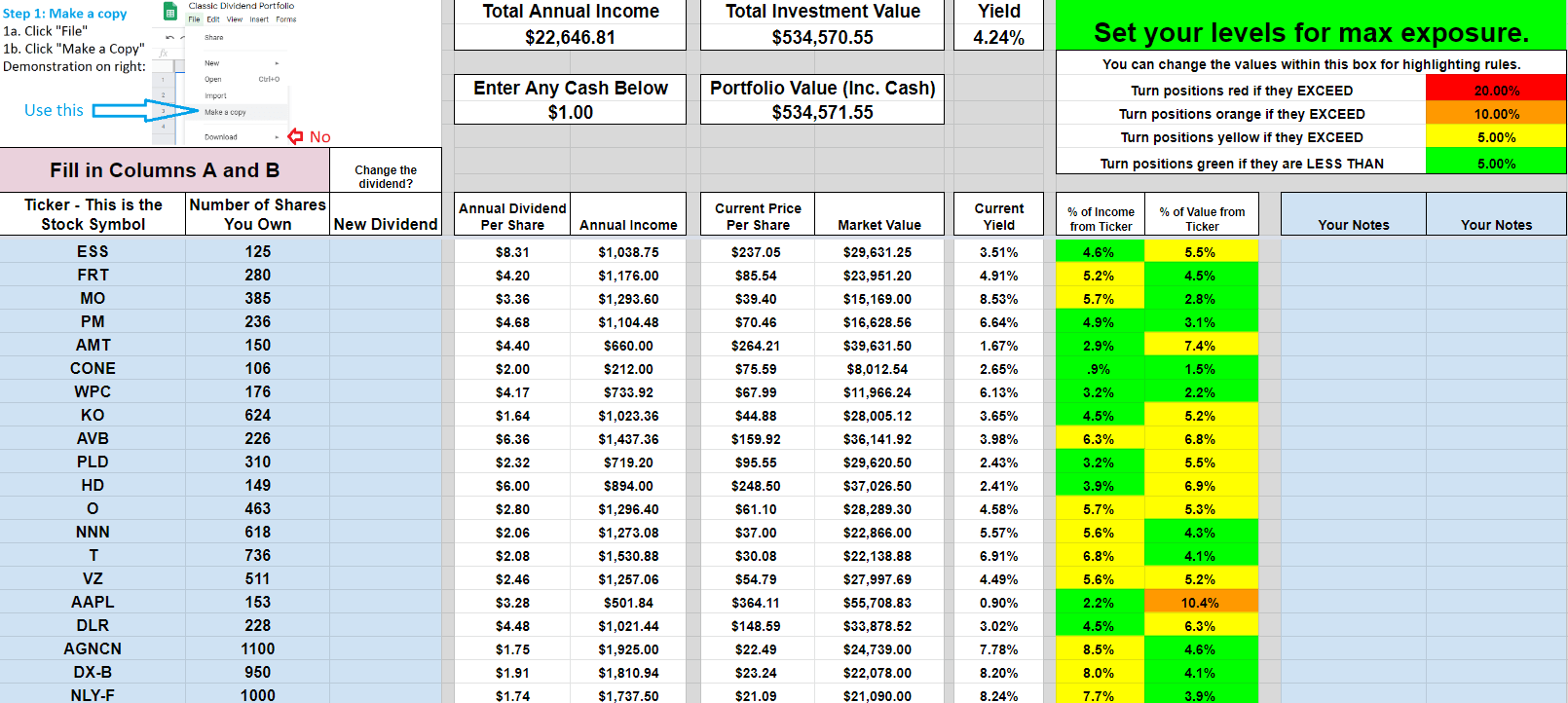Select the FRT ticker cell

tap(93, 275)
